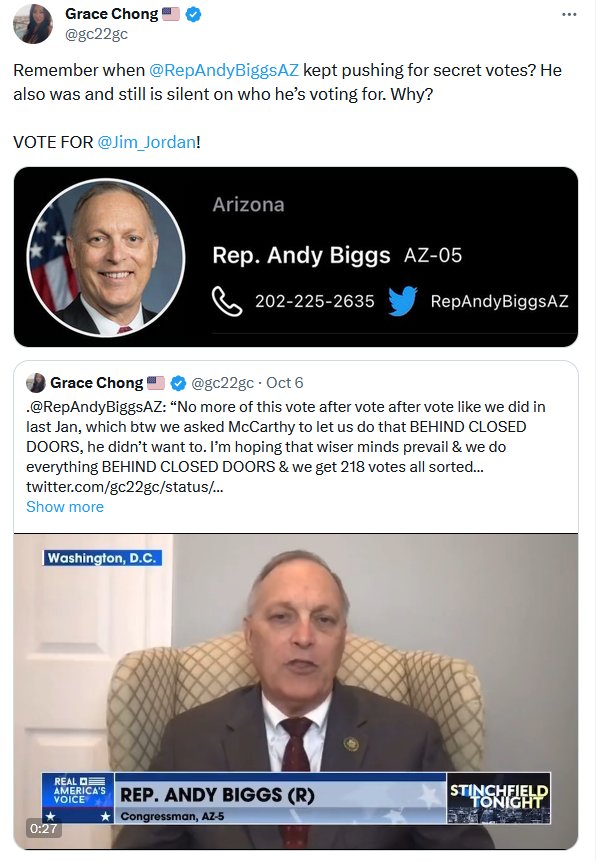Play the Andy Biggs interview video
The width and height of the screenshot is (597, 861).
point(296,691)
